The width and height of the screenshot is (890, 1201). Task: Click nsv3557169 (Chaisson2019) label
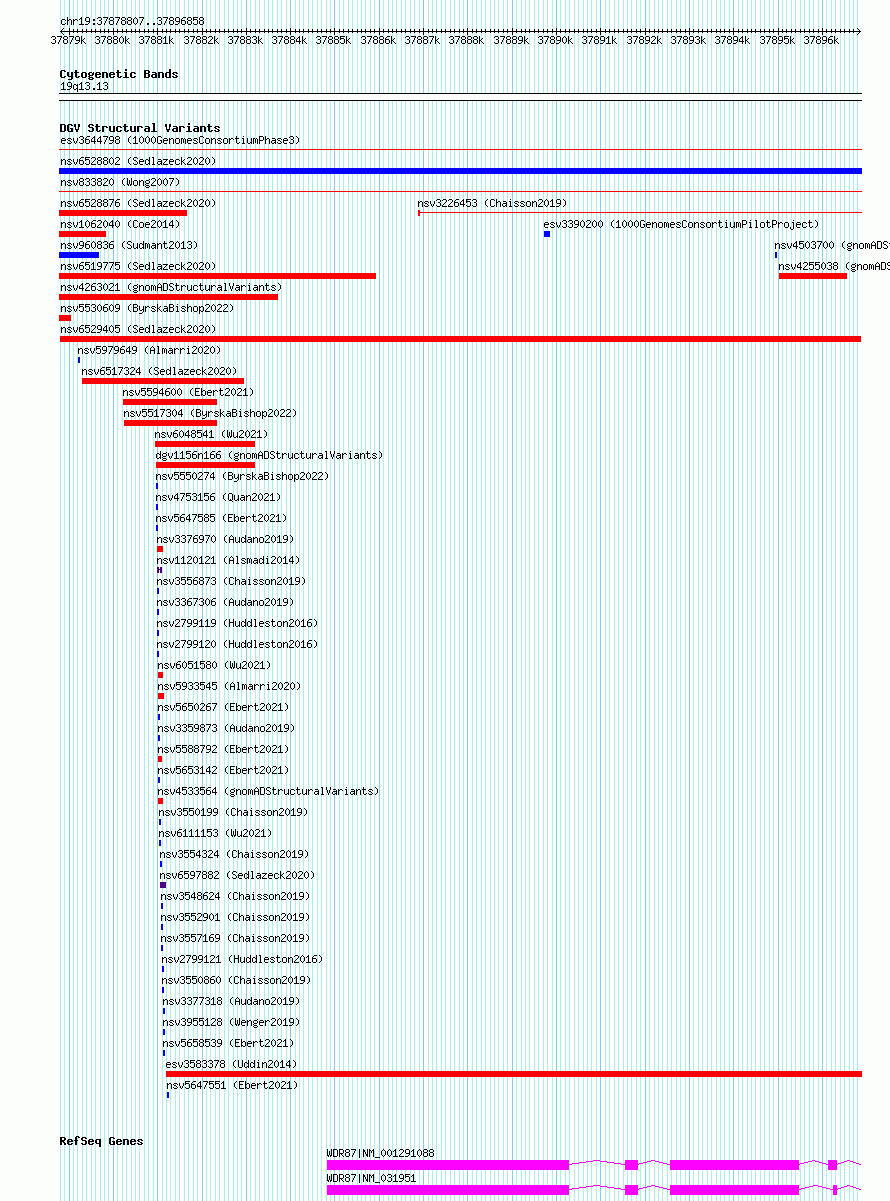pyautogui.click(x=235, y=939)
